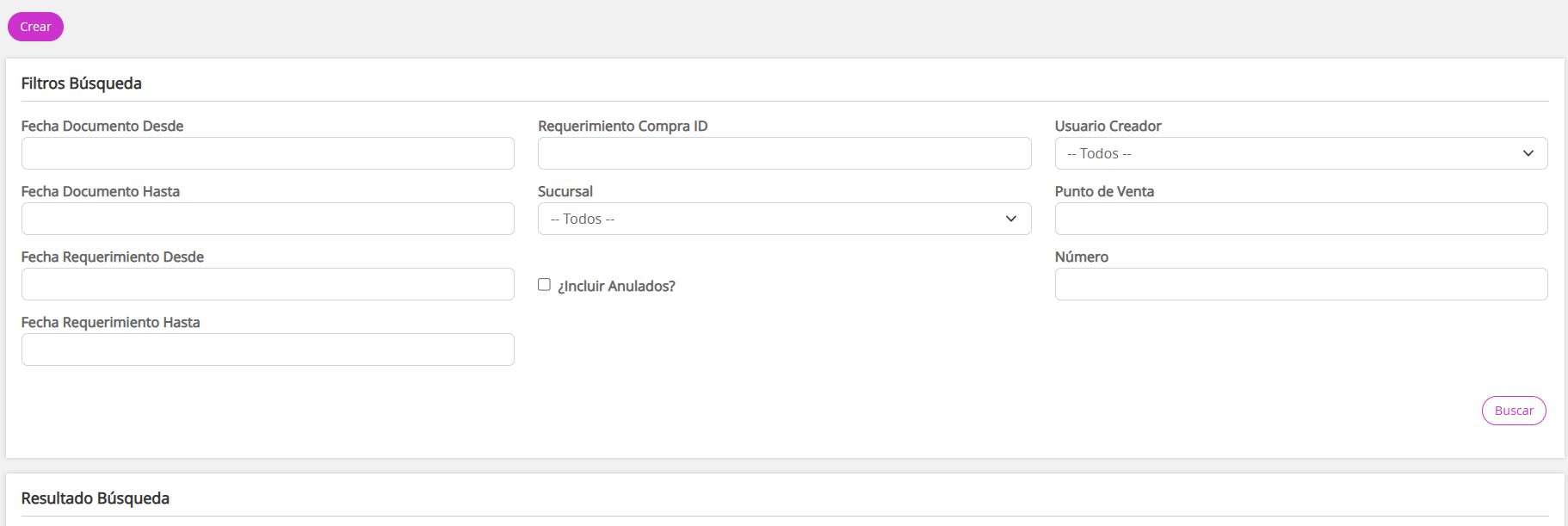The image size is (1568, 526).
Task: Focus the Fecha Requerimiento Hasta input
Action: [268, 350]
